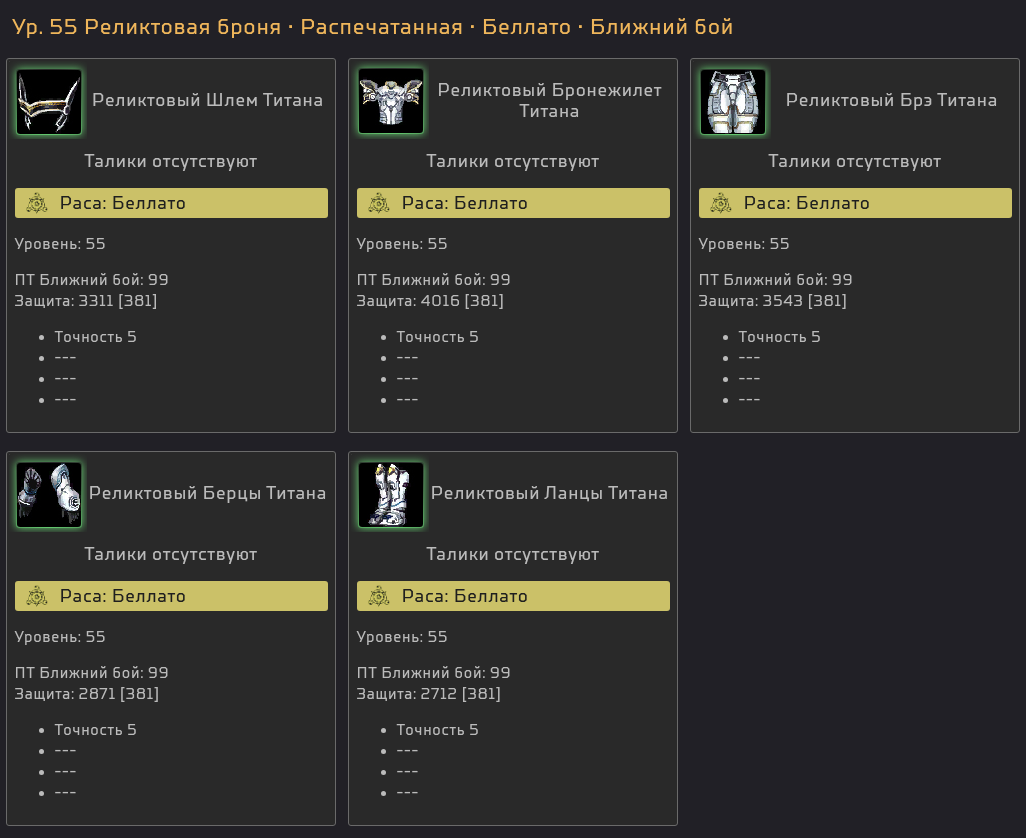1026x838 pixels.
Task: Click the value Защита: 3311 [381]
Action: point(86,301)
